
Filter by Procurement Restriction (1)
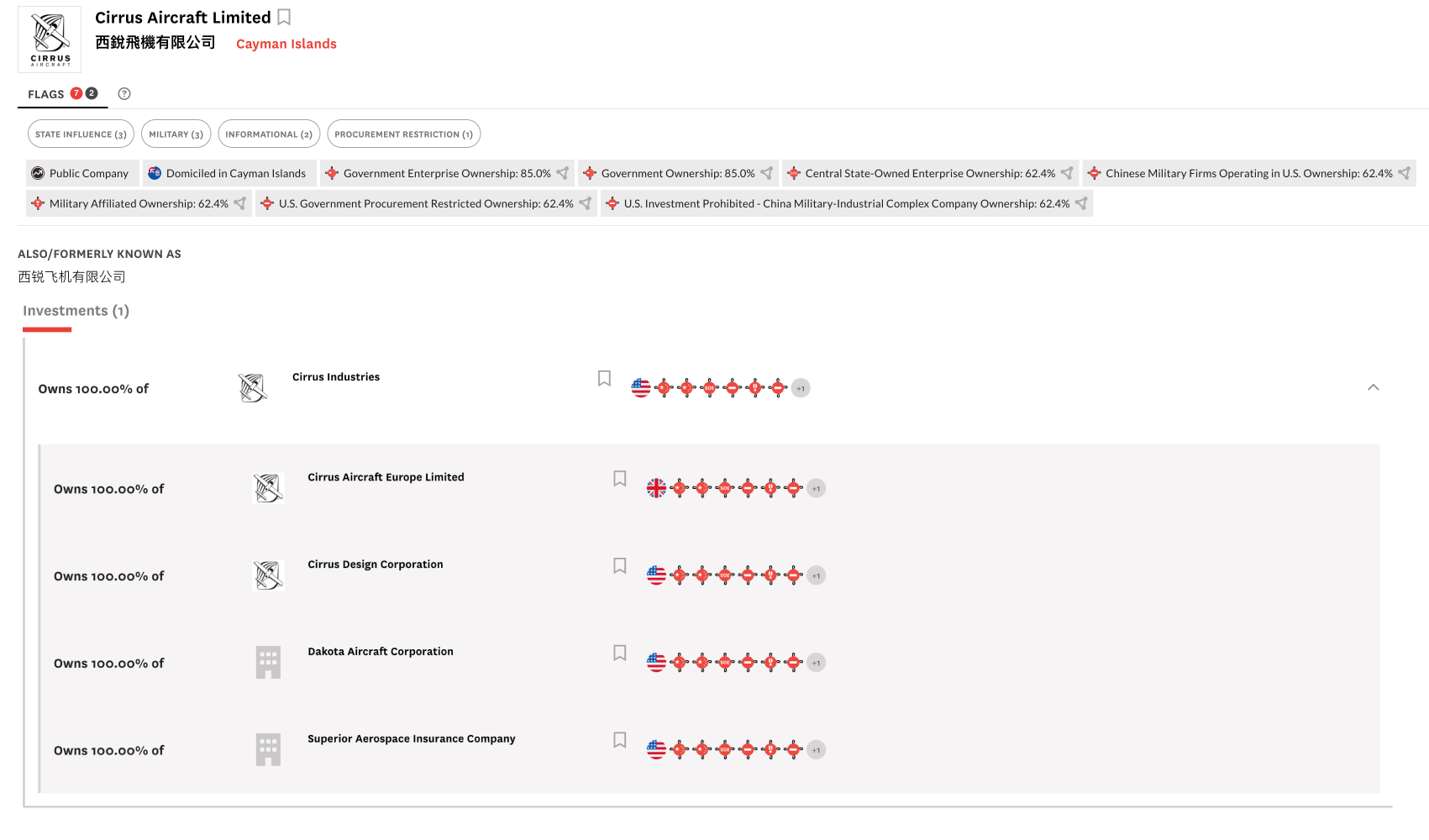[x=403, y=134]
